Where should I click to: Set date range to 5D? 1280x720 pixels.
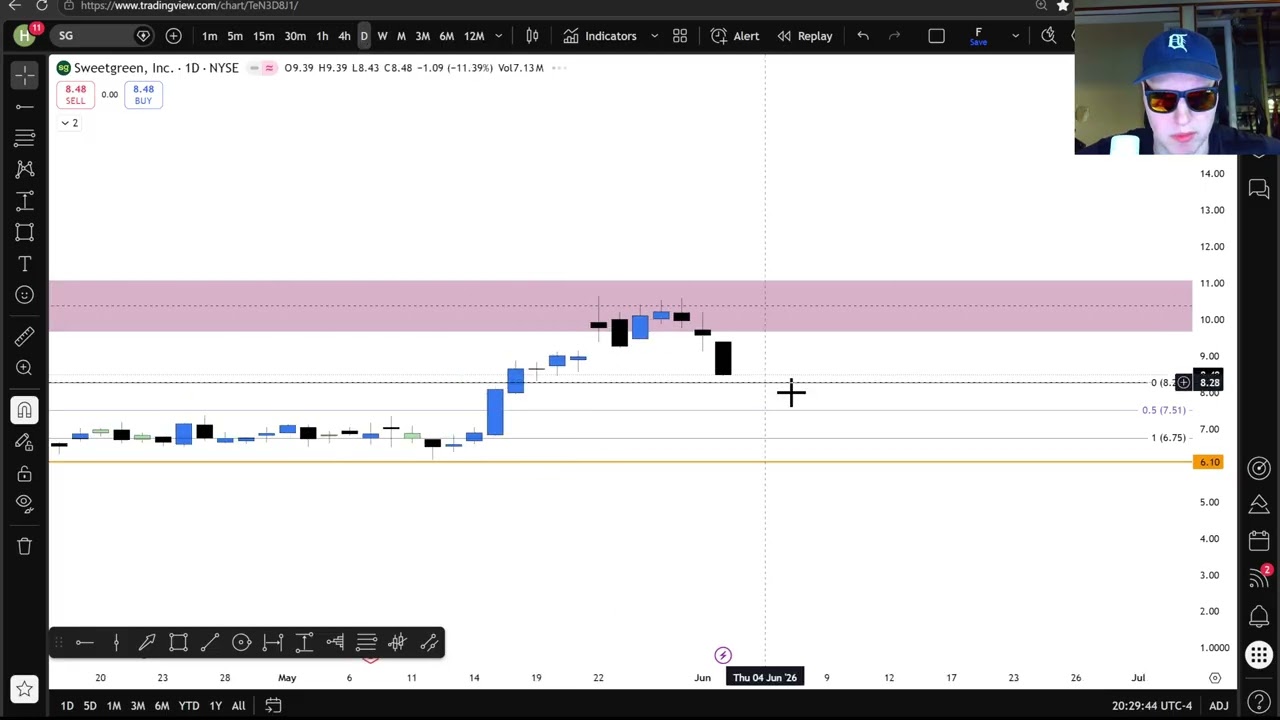[x=90, y=706]
